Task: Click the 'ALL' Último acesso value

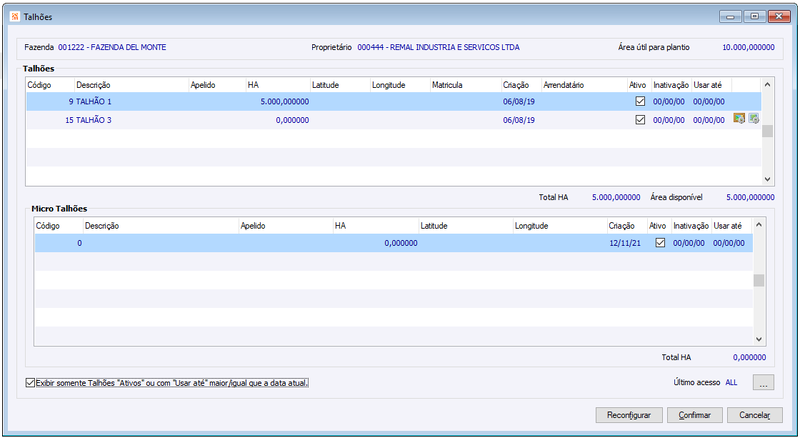Action: click(x=731, y=382)
